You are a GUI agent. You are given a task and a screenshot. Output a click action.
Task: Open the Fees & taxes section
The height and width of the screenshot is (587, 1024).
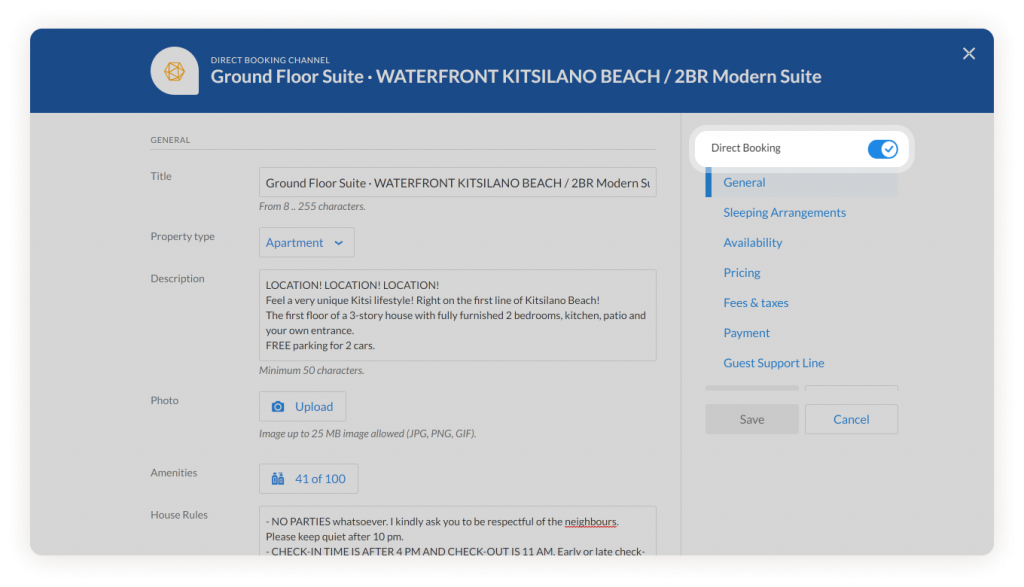[755, 303]
